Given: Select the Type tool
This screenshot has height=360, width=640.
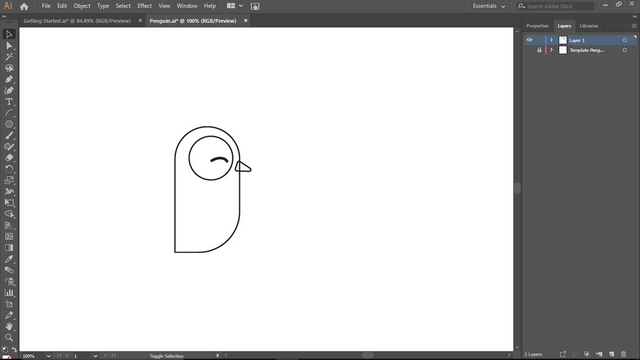Looking at the screenshot, I should pyautogui.click(x=9, y=102).
